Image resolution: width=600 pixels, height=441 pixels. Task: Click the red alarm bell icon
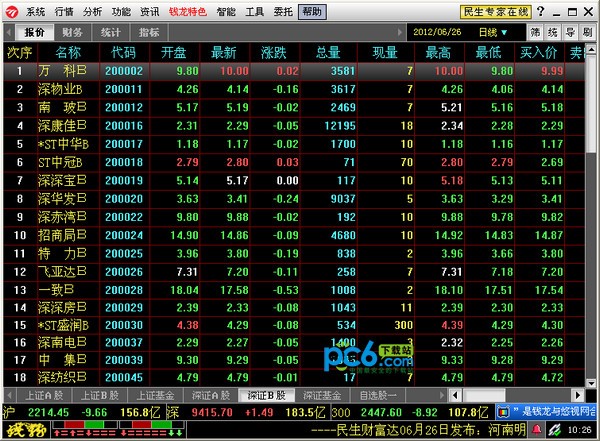pyautogui.click(x=537, y=430)
